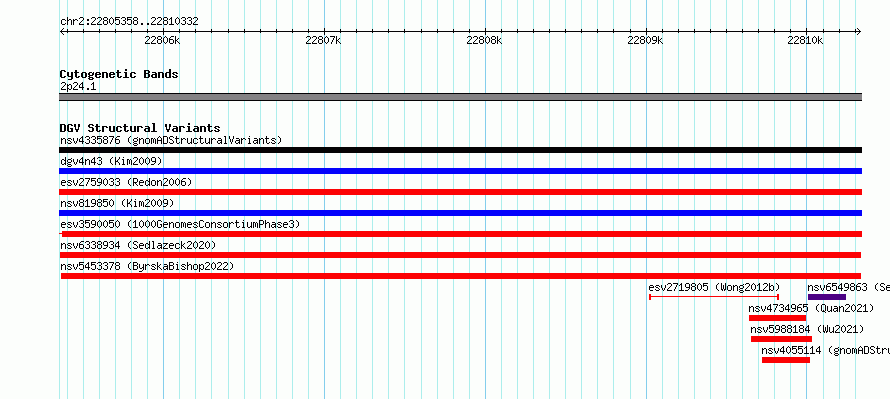Click the 22807k ruler tick label
The width and height of the screenshot is (890, 399).
pos(323,40)
